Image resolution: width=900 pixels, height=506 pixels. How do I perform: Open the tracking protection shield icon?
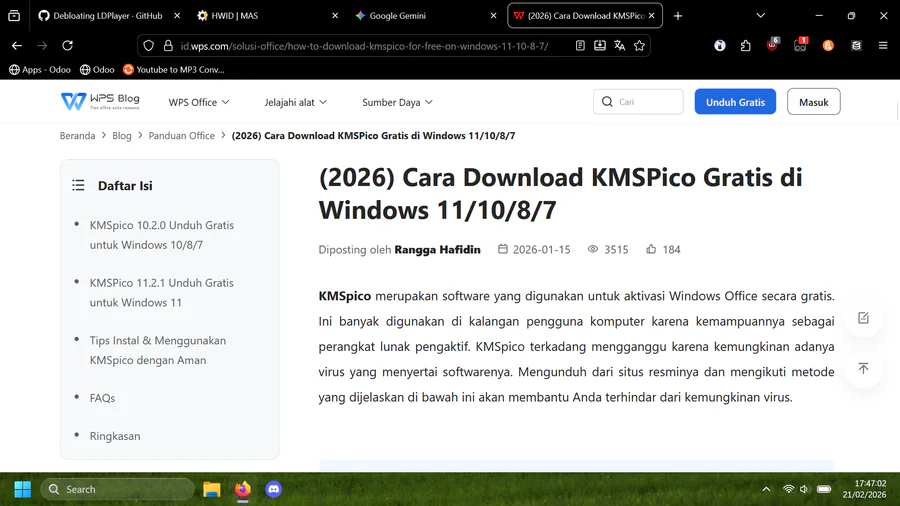pyautogui.click(x=149, y=46)
